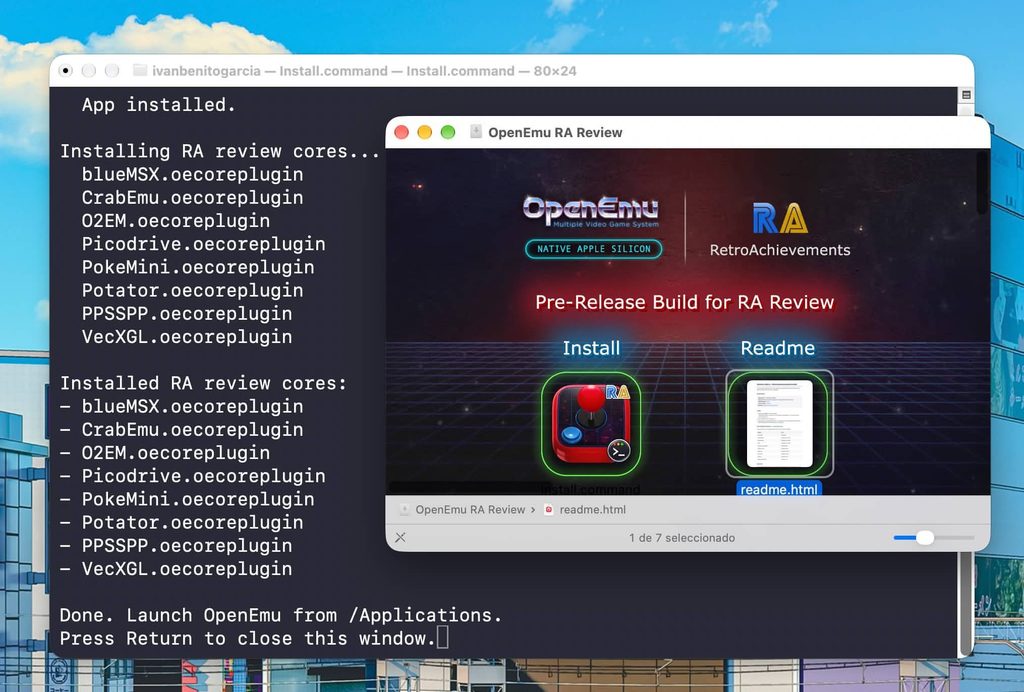Click the OpenEmu RA Review window title
Image resolution: width=1024 pixels, height=692 pixels.
point(555,133)
